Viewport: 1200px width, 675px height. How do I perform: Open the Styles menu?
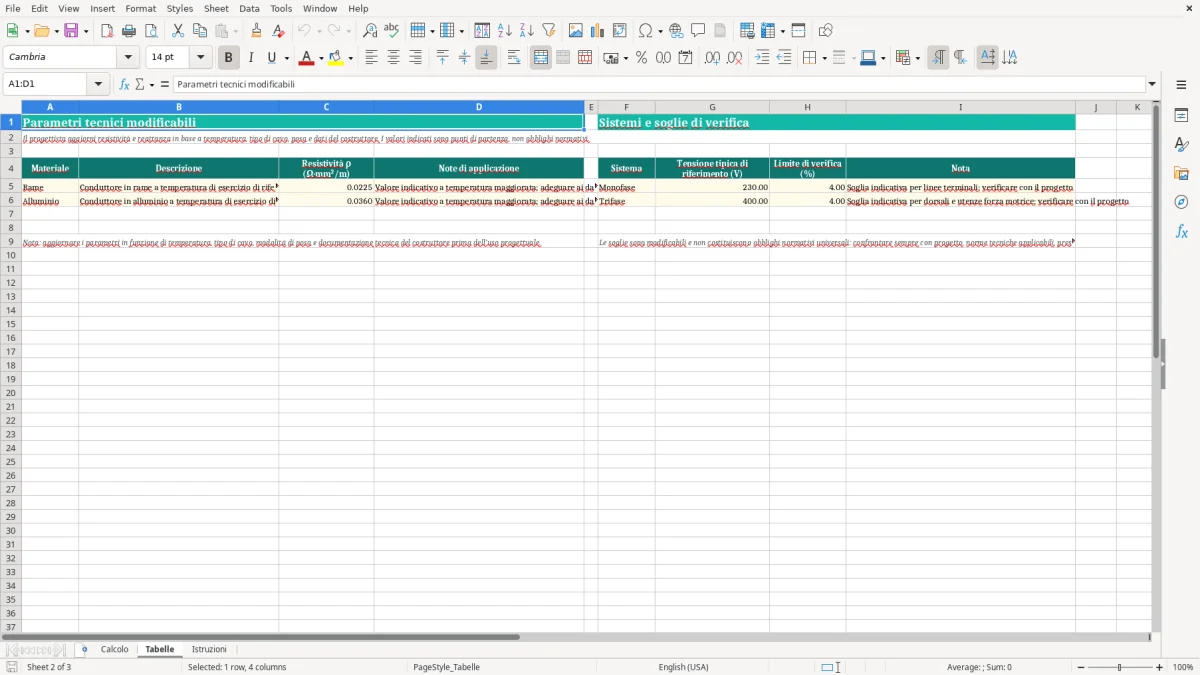[x=180, y=8]
